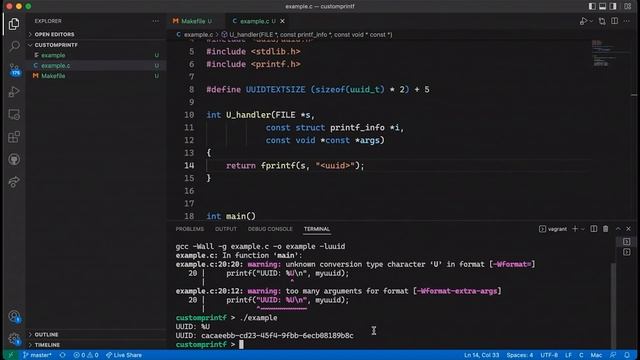Open Run and Debug view icon
640x360 pixels.
coord(14,91)
